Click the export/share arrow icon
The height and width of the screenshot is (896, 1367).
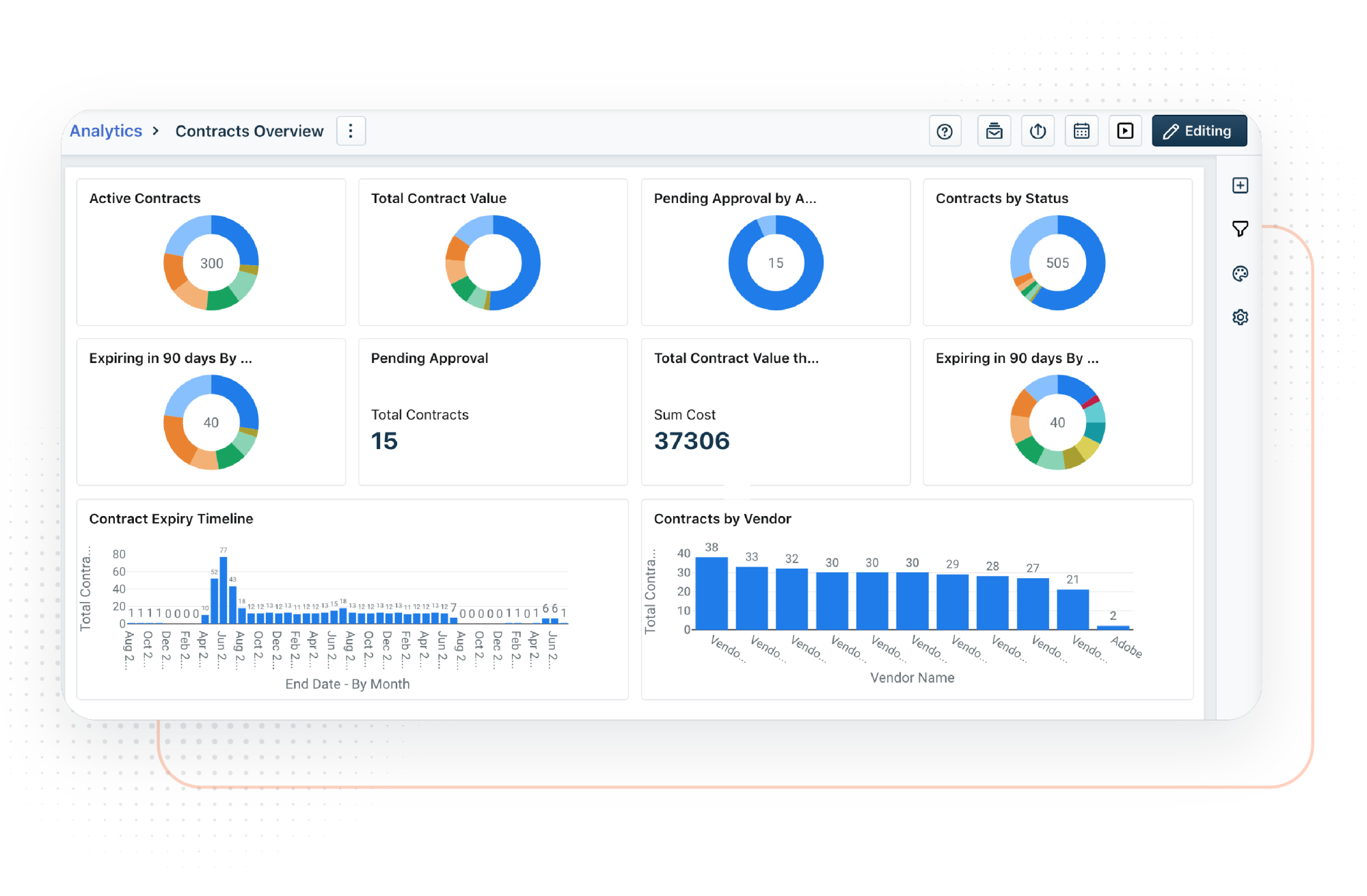1038,131
